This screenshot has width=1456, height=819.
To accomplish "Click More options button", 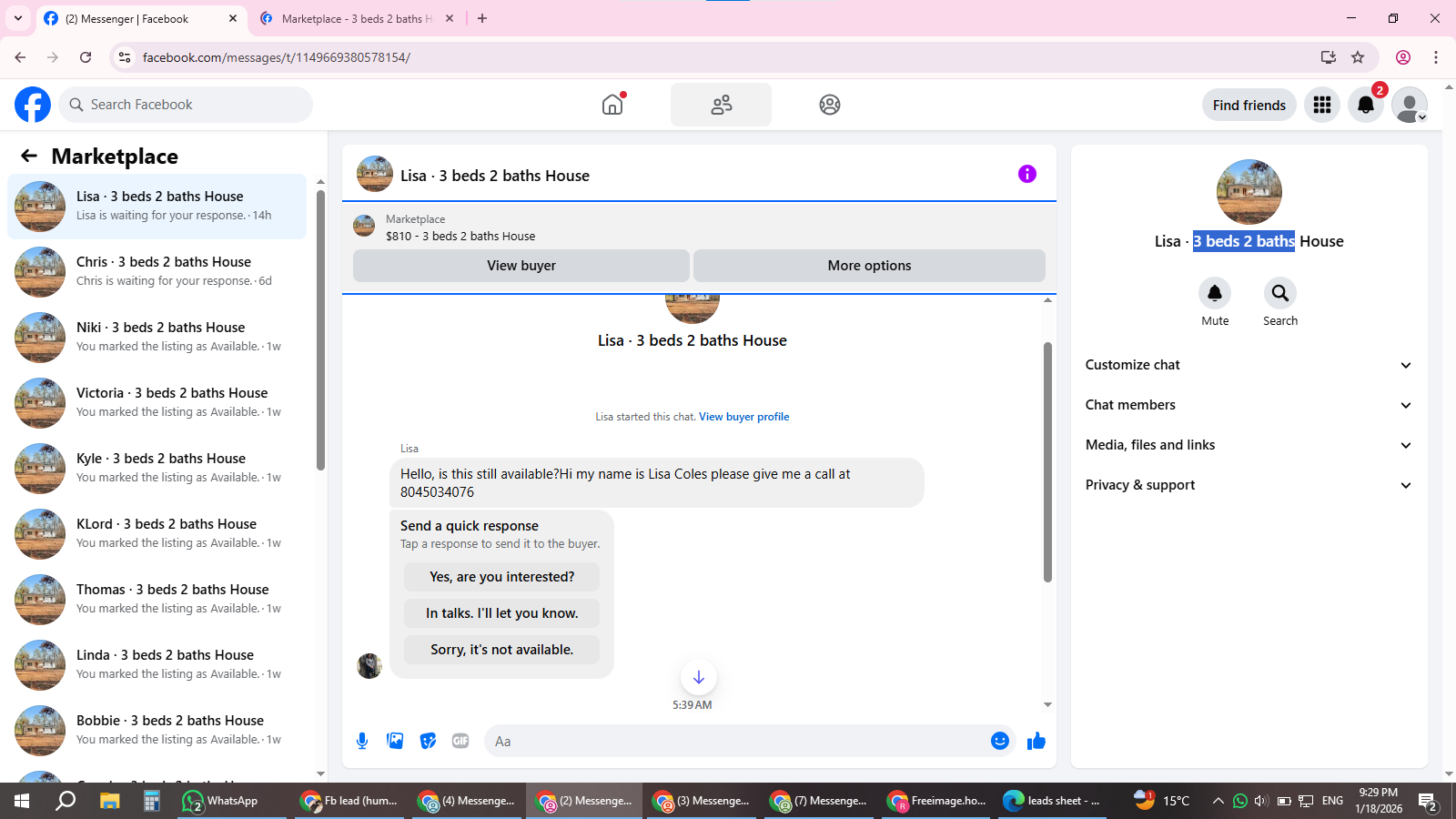I will 869,266.
